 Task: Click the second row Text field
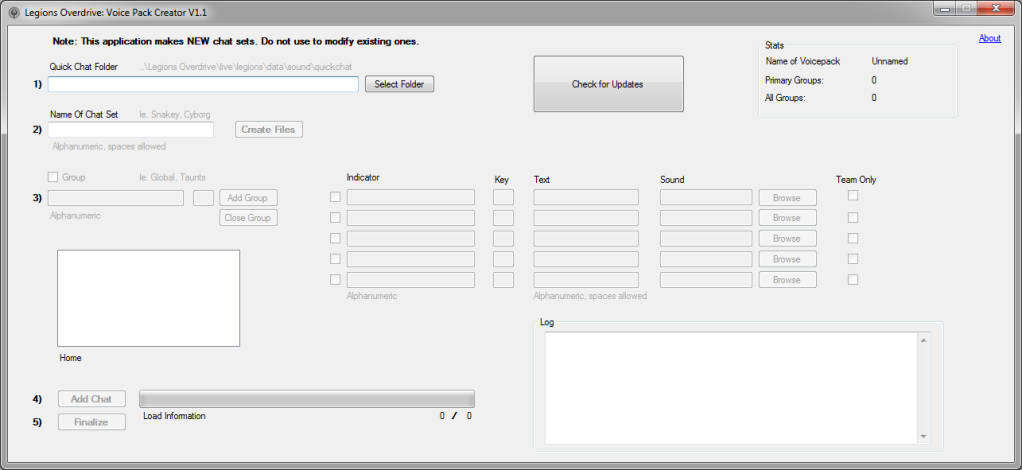tap(586, 218)
